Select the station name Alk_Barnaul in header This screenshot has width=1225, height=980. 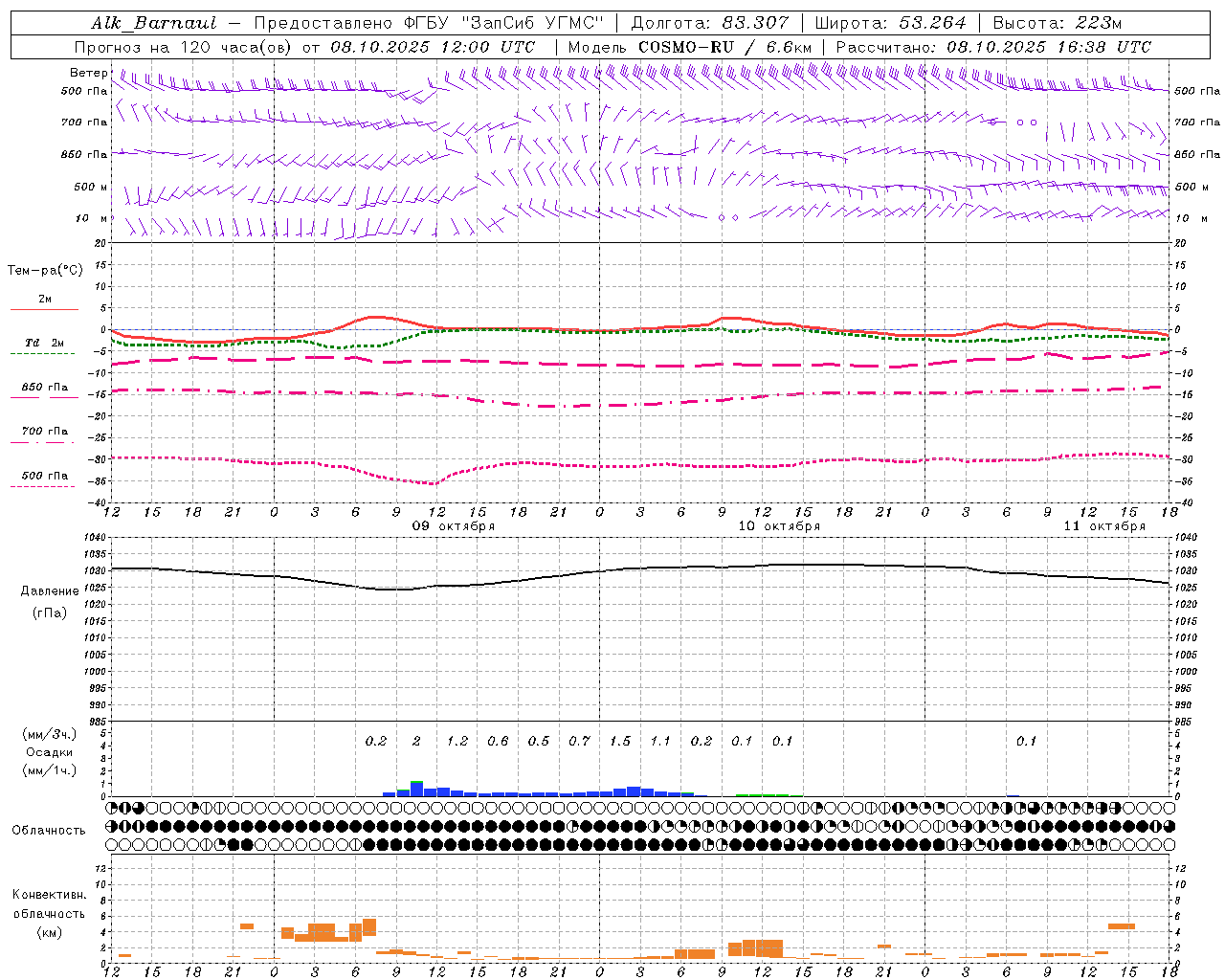click(x=154, y=23)
